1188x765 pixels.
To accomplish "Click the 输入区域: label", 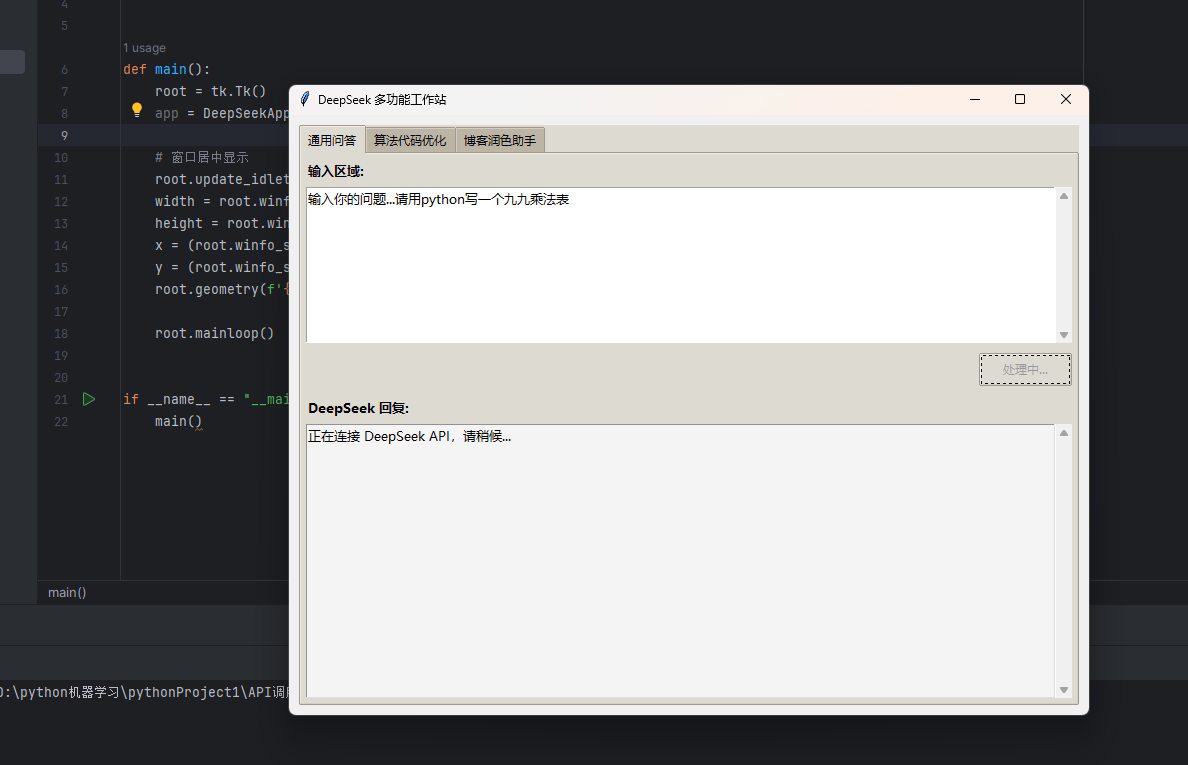I will (336, 171).
